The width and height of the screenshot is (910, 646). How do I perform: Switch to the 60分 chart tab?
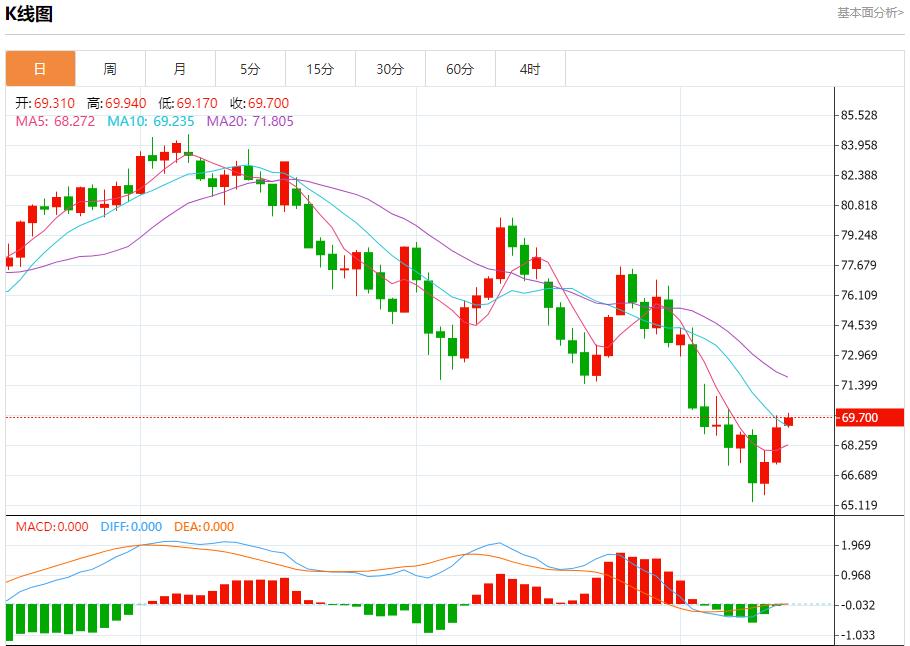[460, 69]
